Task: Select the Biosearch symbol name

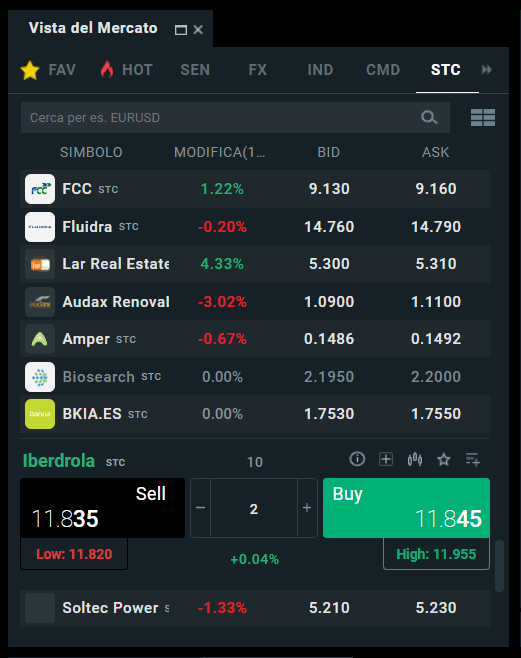Action: [99, 377]
